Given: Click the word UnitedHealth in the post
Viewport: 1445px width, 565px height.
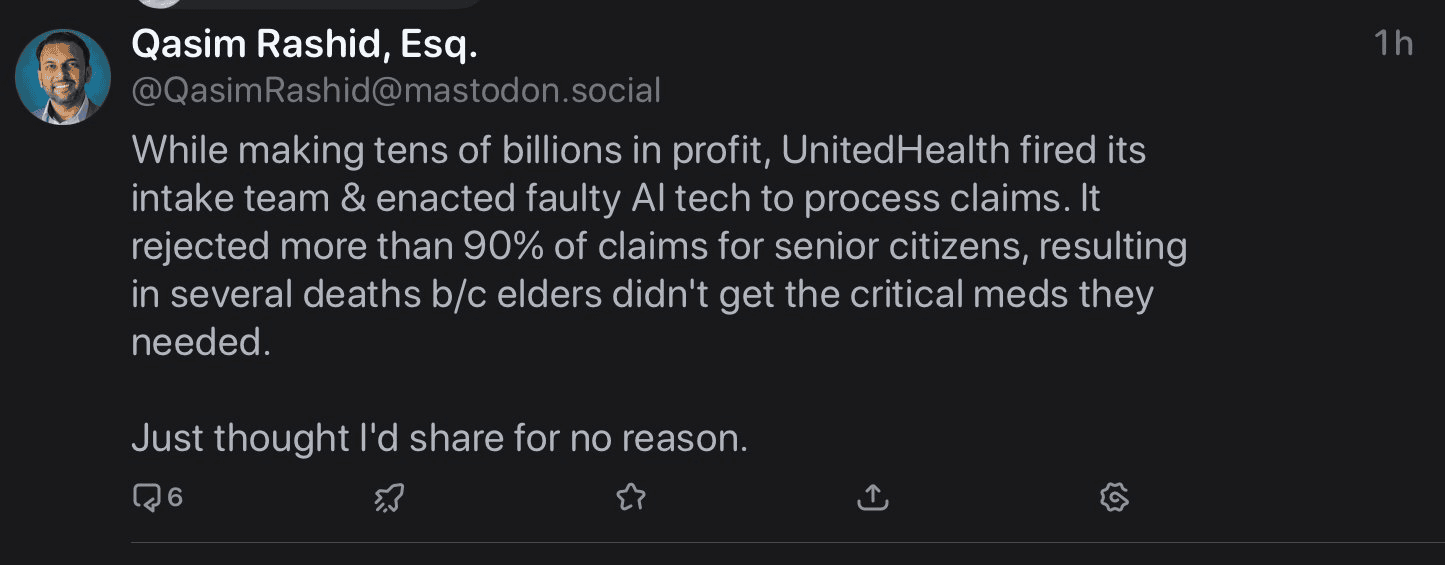Looking at the screenshot, I should 895,150.
